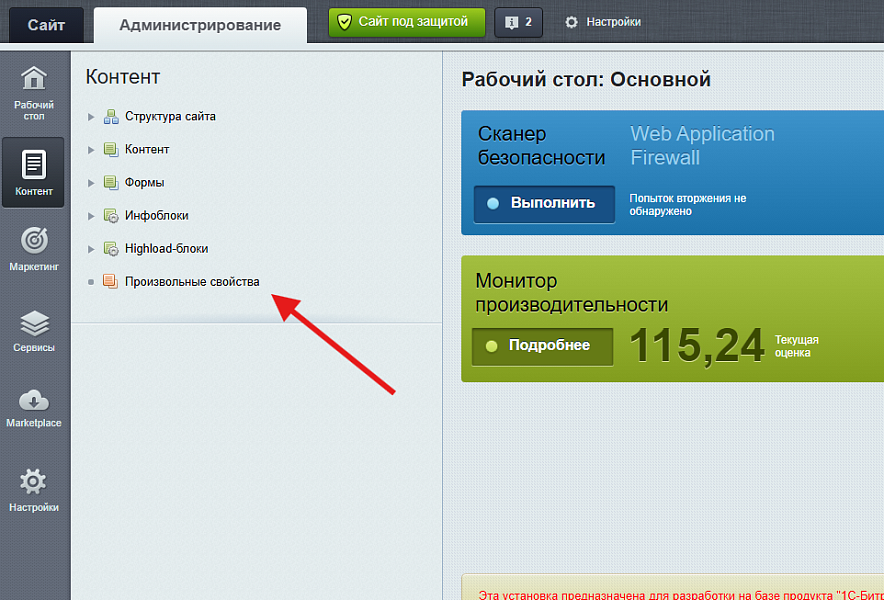Expand the Формы tree node arrow
The height and width of the screenshot is (600, 884).
pyautogui.click(x=91, y=183)
